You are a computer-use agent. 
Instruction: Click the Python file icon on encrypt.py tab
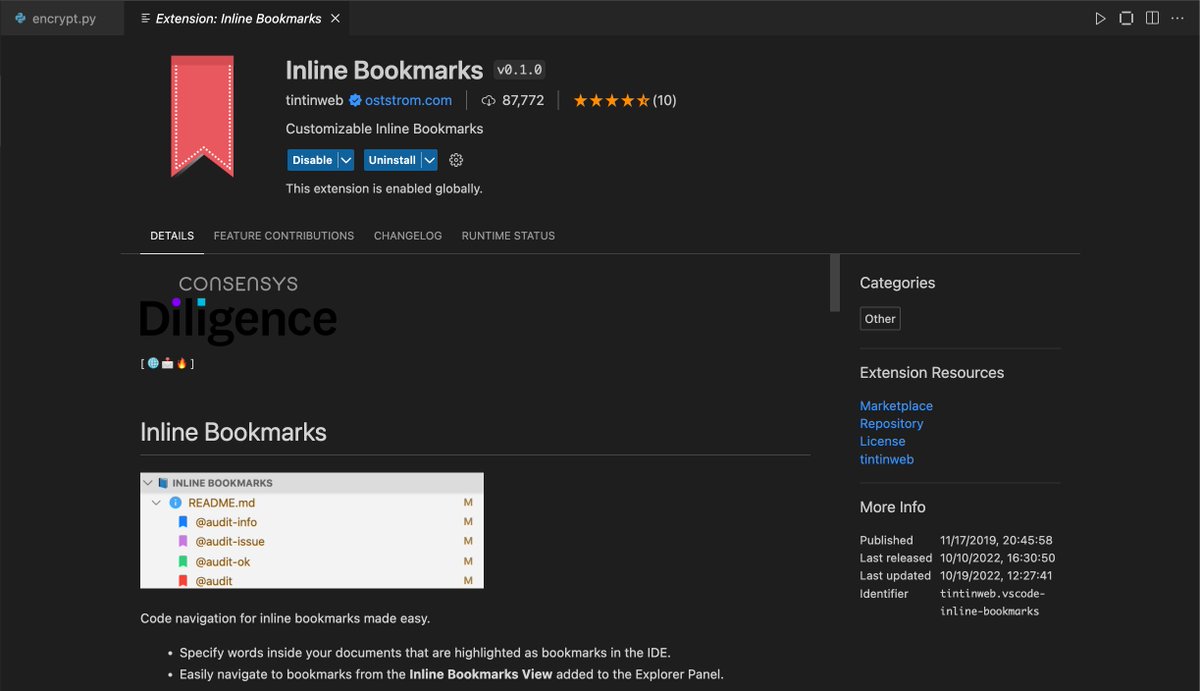(x=20, y=18)
